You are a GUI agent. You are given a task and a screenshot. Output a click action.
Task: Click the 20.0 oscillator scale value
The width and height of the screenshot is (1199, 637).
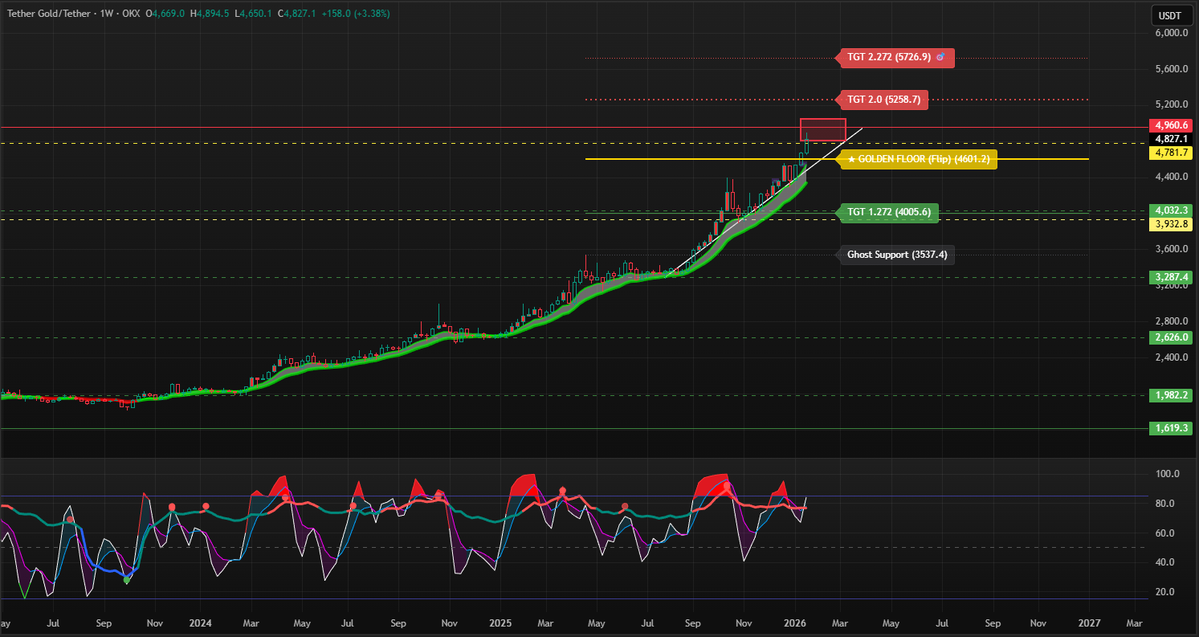pyautogui.click(x=1165, y=592)
